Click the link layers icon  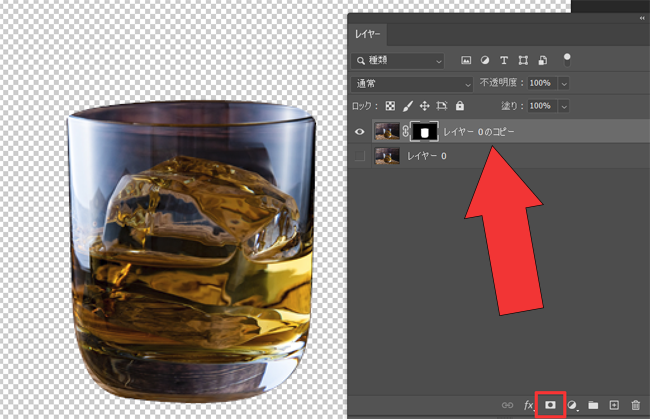tap(507, 404)
